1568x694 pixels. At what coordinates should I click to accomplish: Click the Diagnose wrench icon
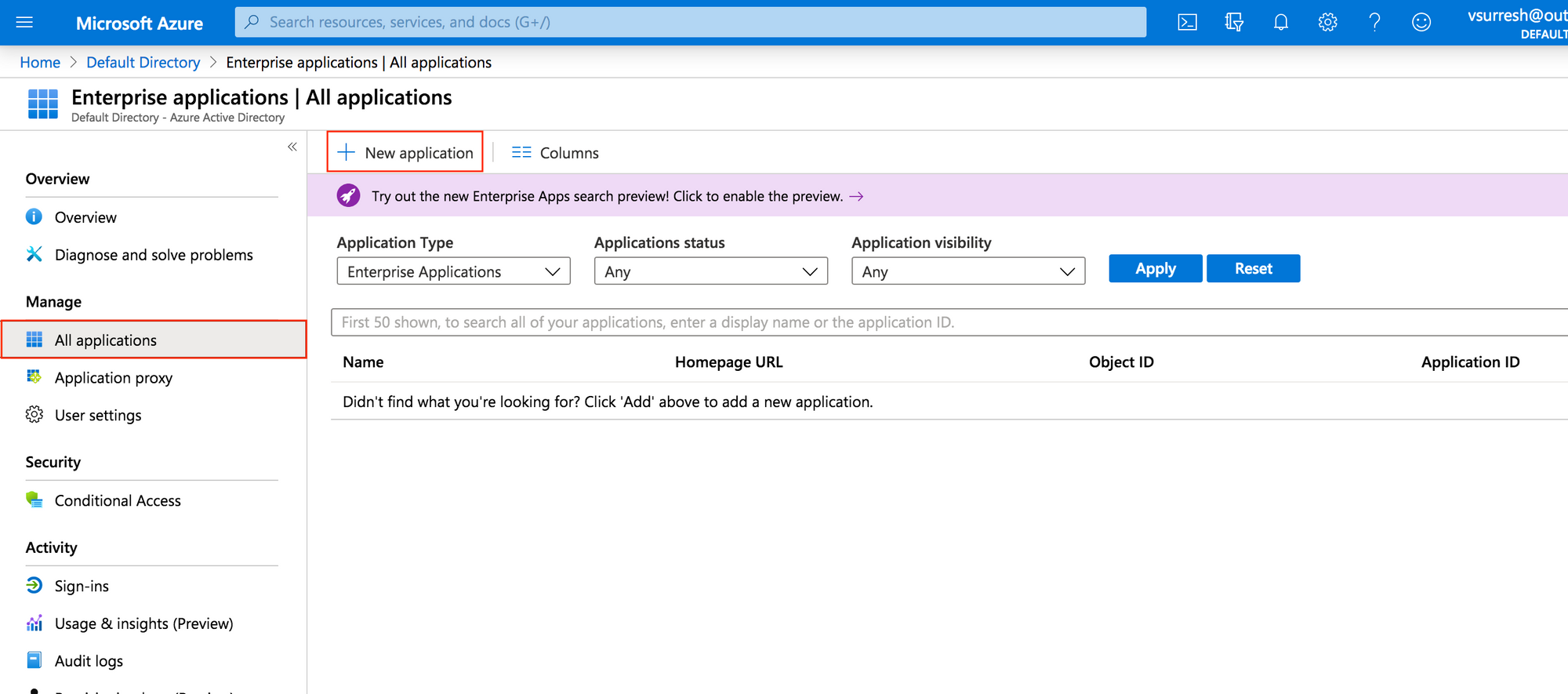pyautogui.click(x=34, y=254)
